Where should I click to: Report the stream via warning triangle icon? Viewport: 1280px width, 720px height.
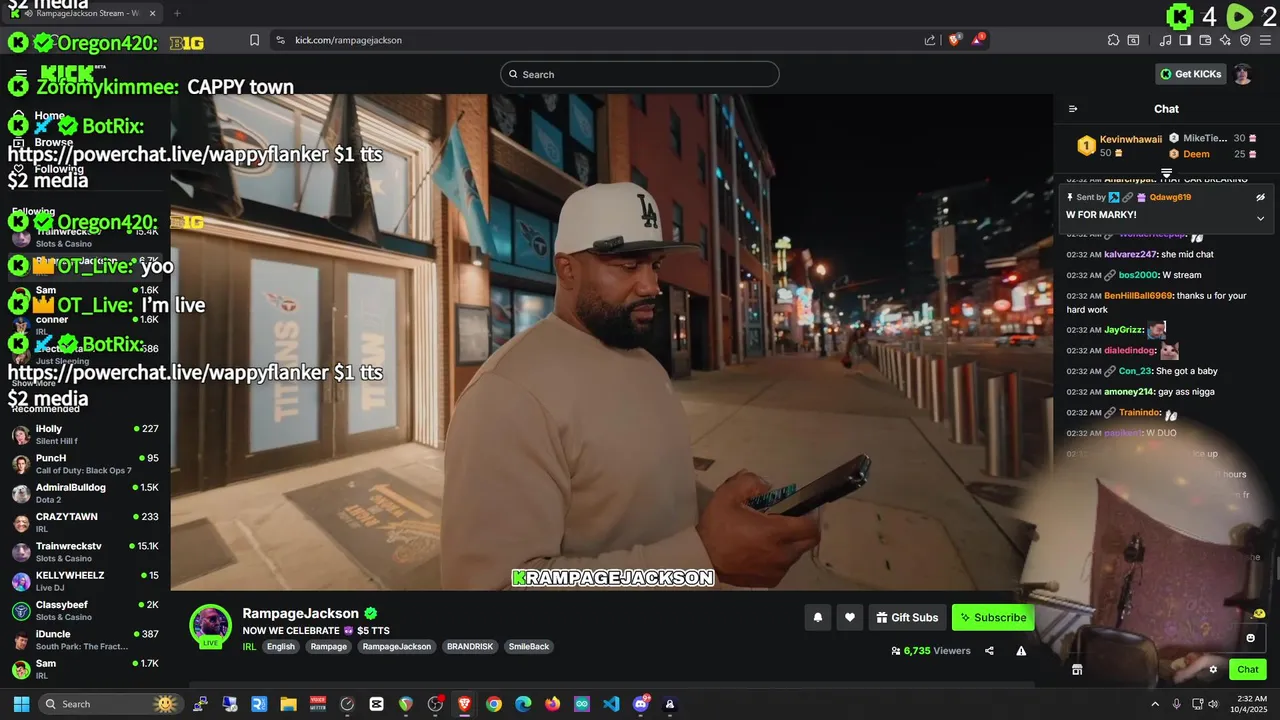pos(1021,651)
